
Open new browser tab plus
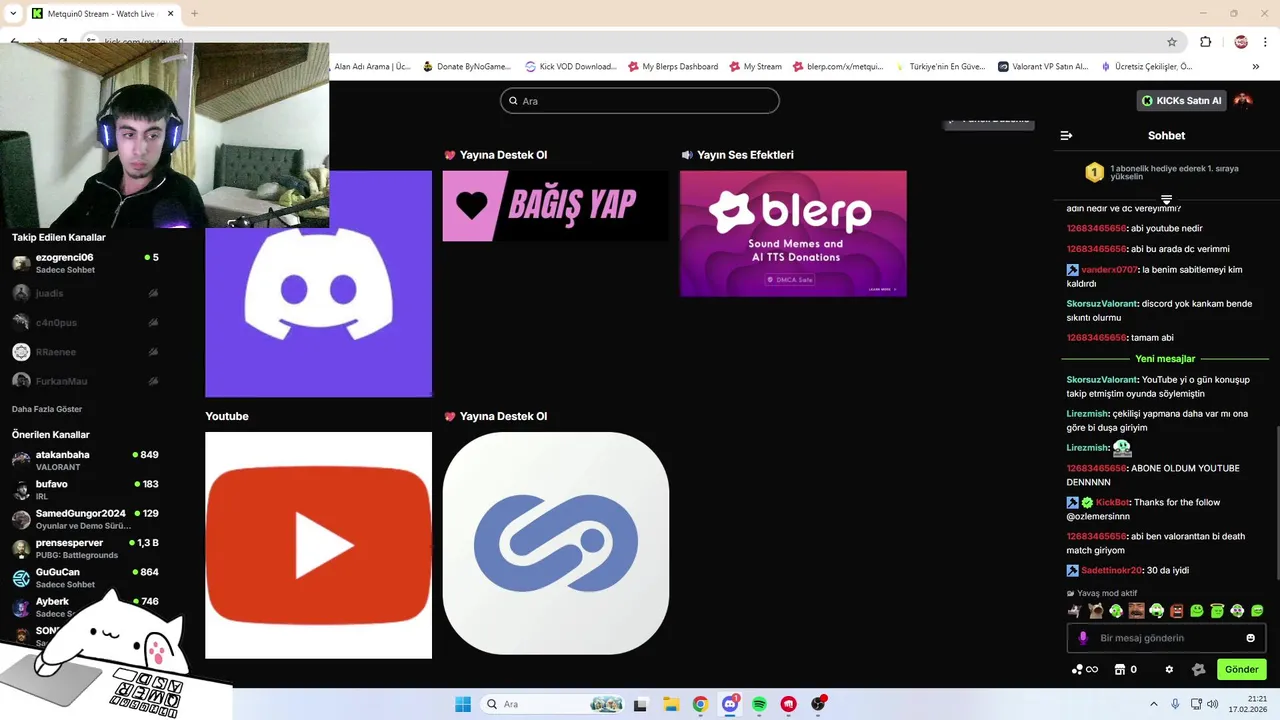pos(194,13)
